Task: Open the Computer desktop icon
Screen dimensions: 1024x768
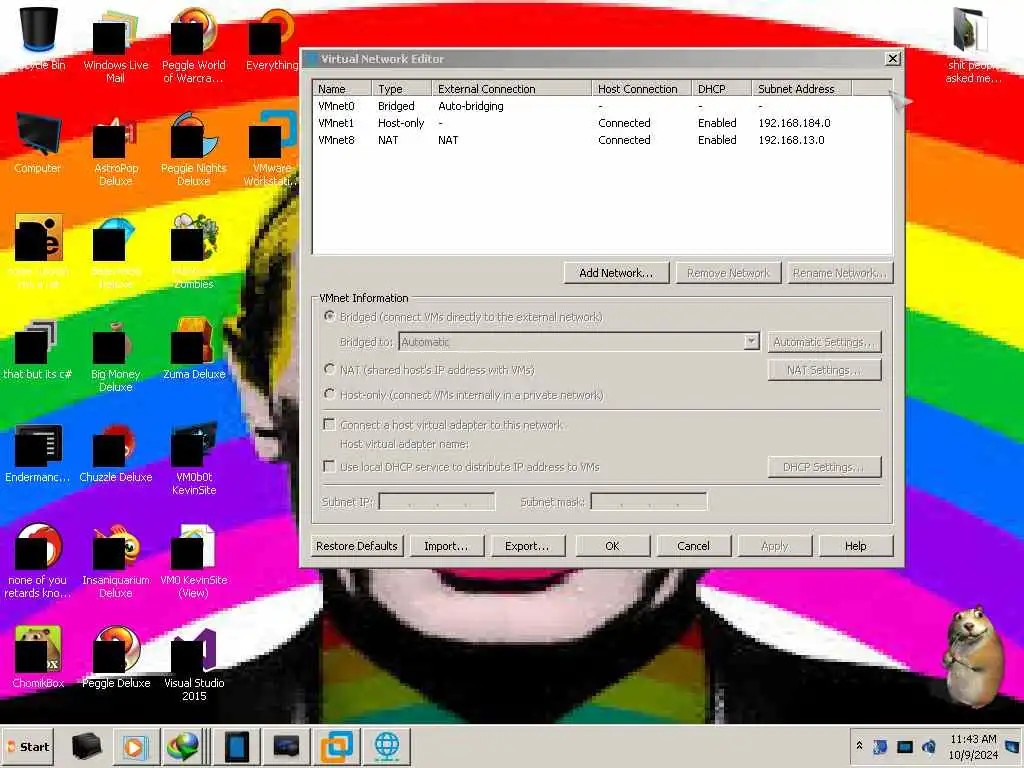Action: pos(37,142)
